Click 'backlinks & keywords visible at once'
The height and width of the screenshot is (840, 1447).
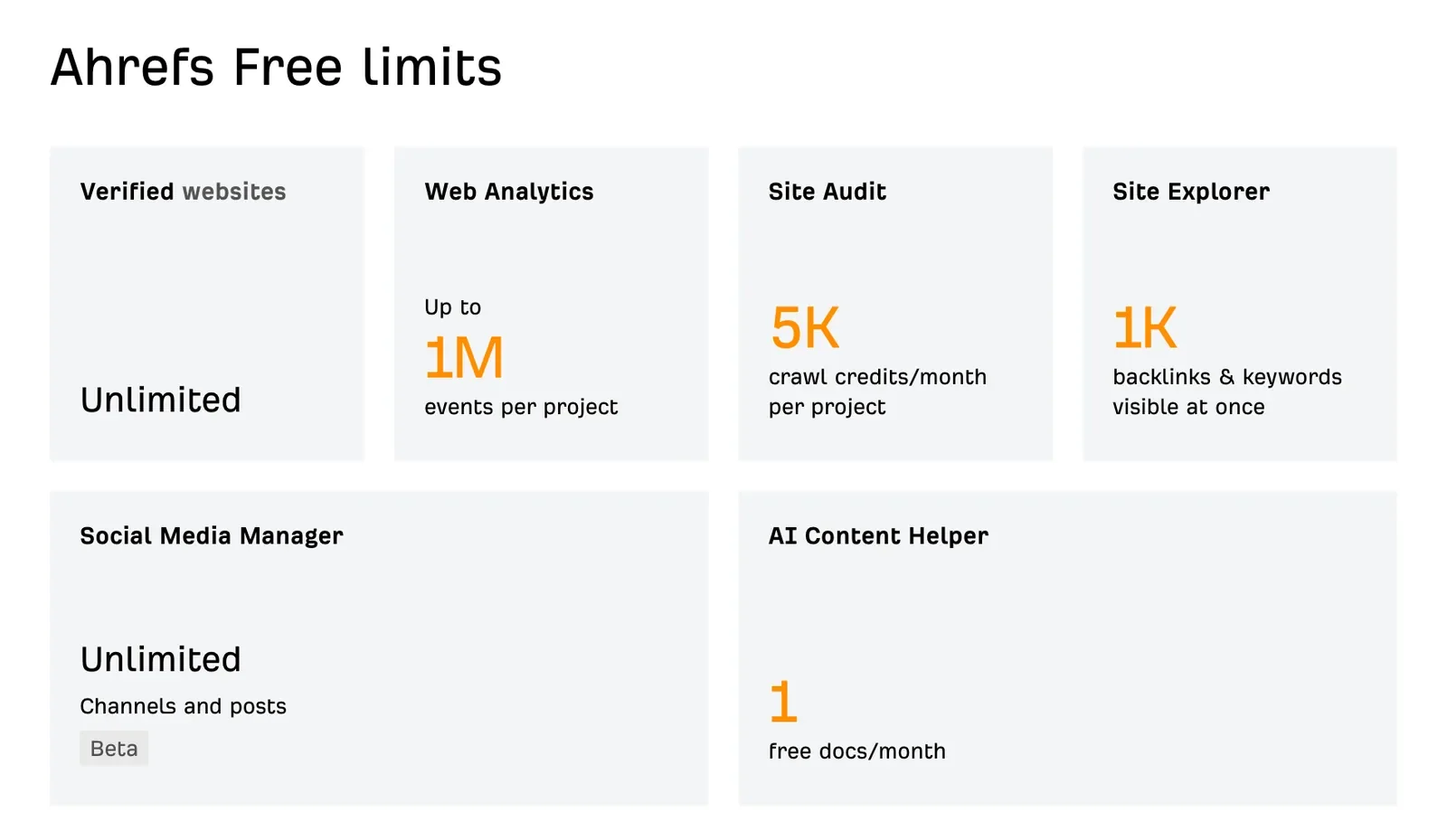click(1226, 392)
